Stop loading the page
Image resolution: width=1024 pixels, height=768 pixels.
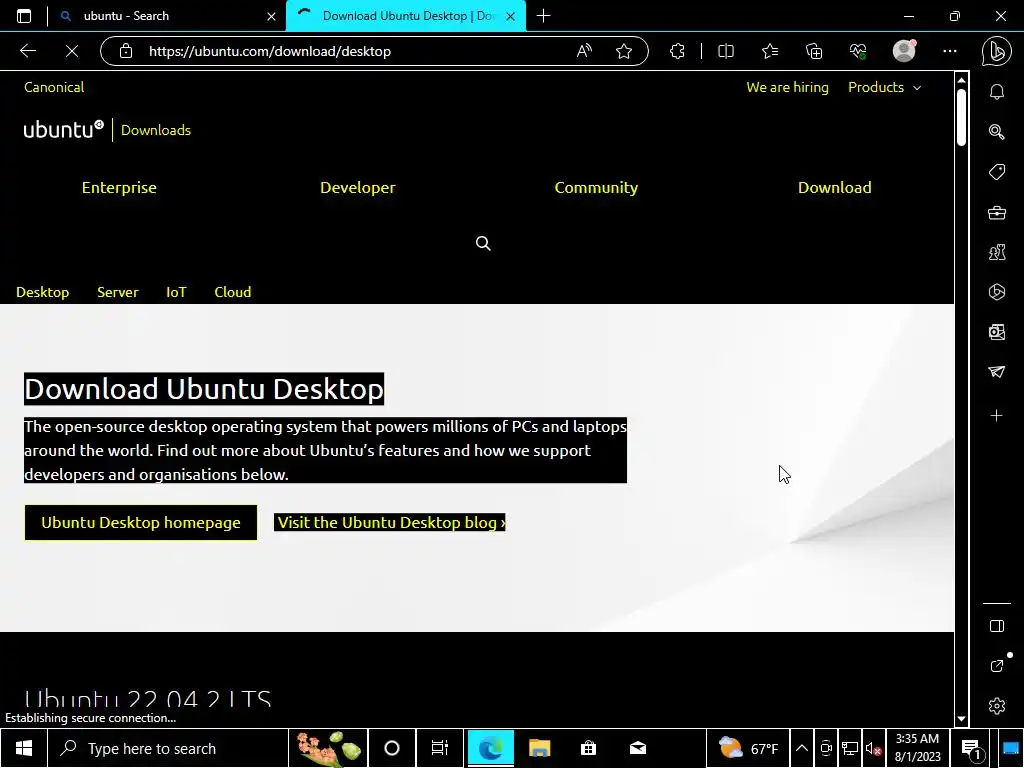[72, 51]
